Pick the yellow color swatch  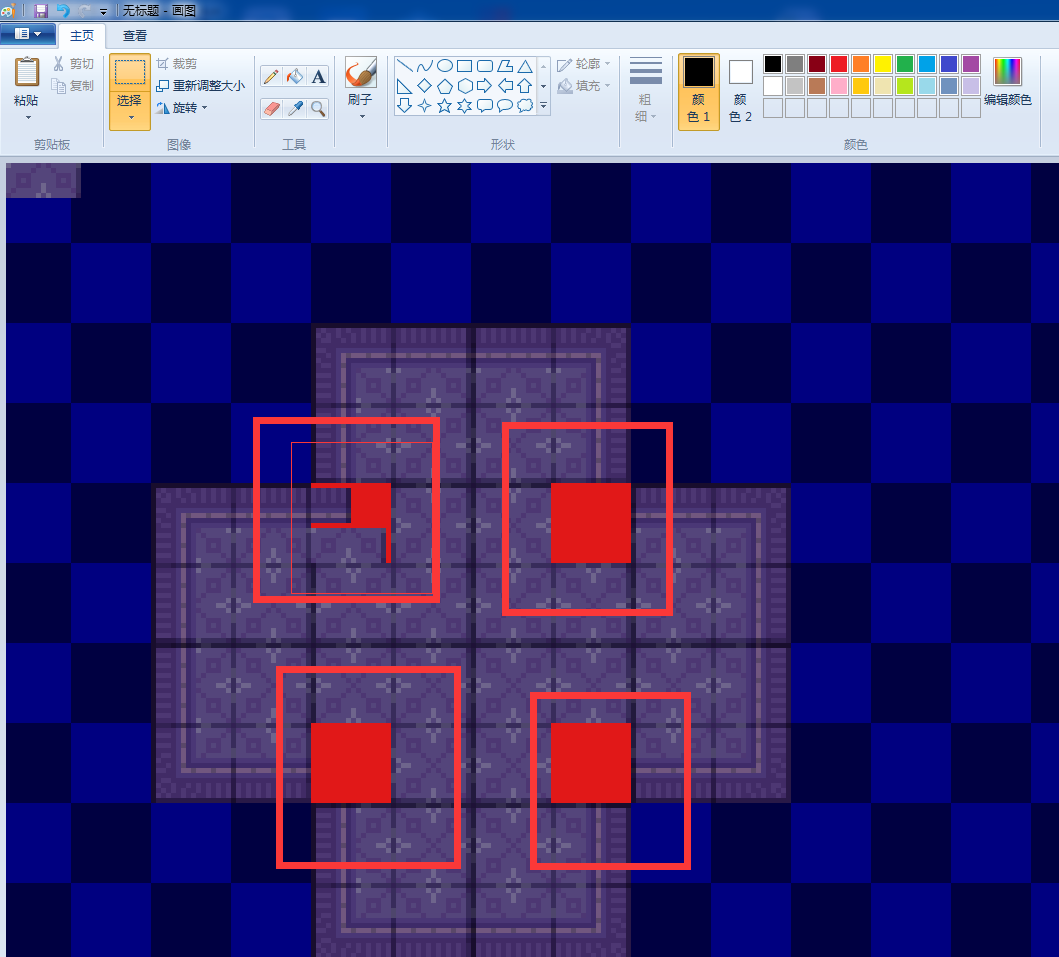[x=883, y=64]
